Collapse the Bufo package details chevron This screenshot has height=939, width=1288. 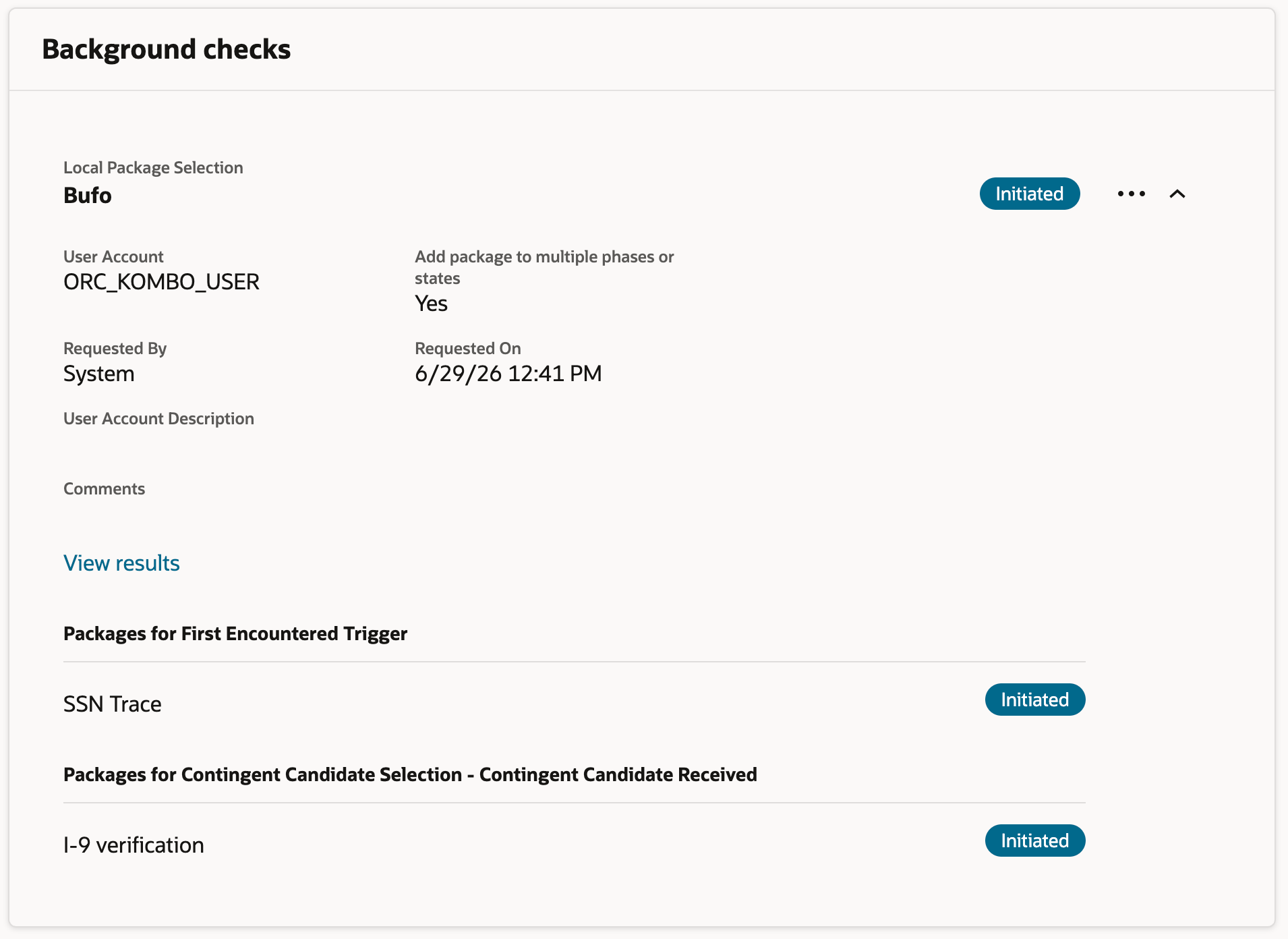1177,194
